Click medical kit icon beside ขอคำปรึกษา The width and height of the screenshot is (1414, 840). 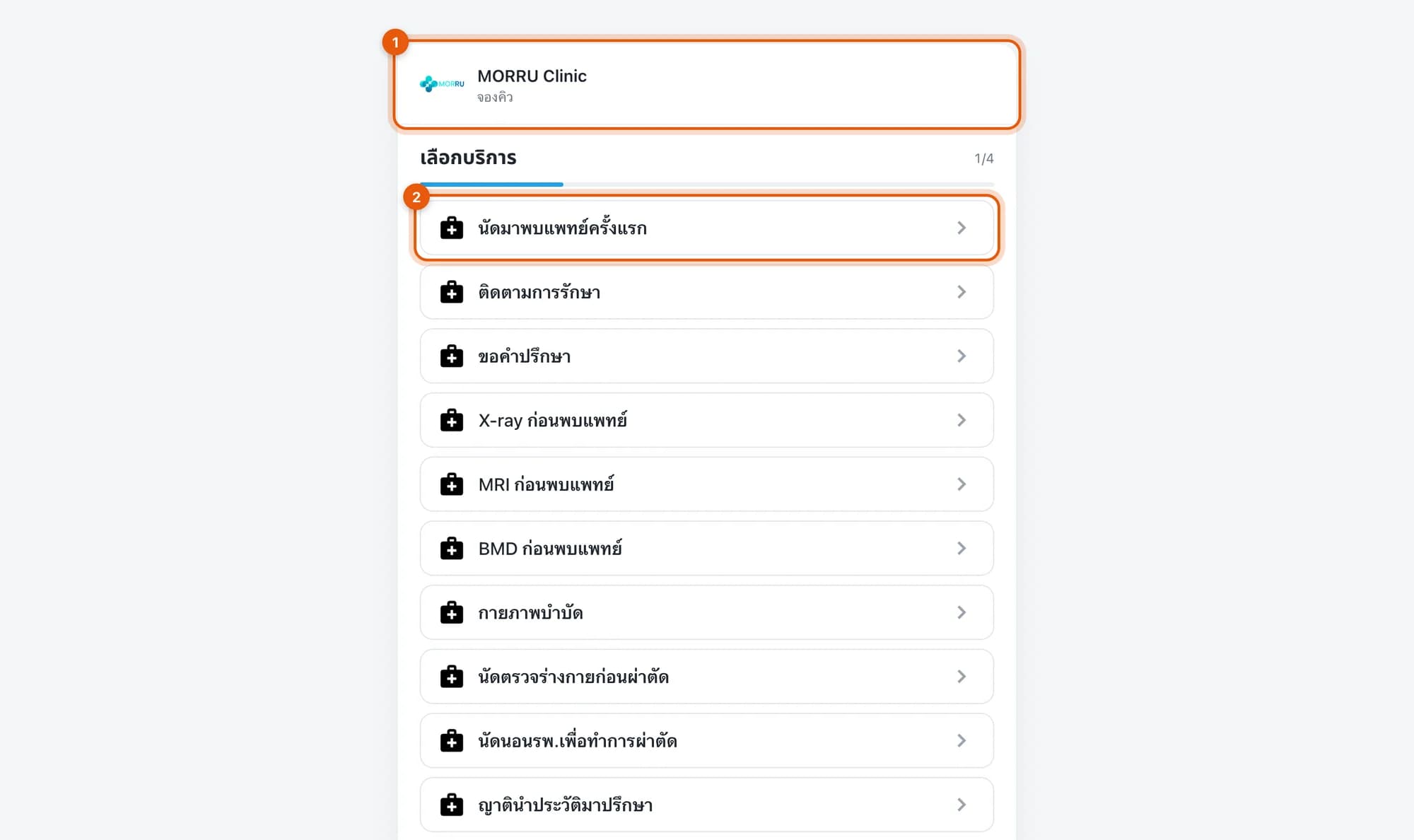[452, 356]
